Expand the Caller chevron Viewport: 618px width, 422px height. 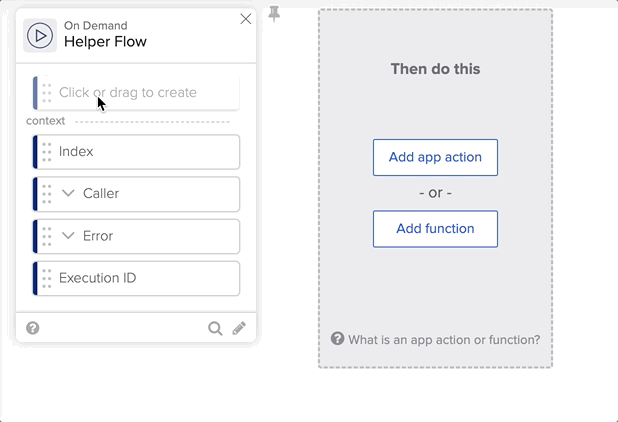69,194
